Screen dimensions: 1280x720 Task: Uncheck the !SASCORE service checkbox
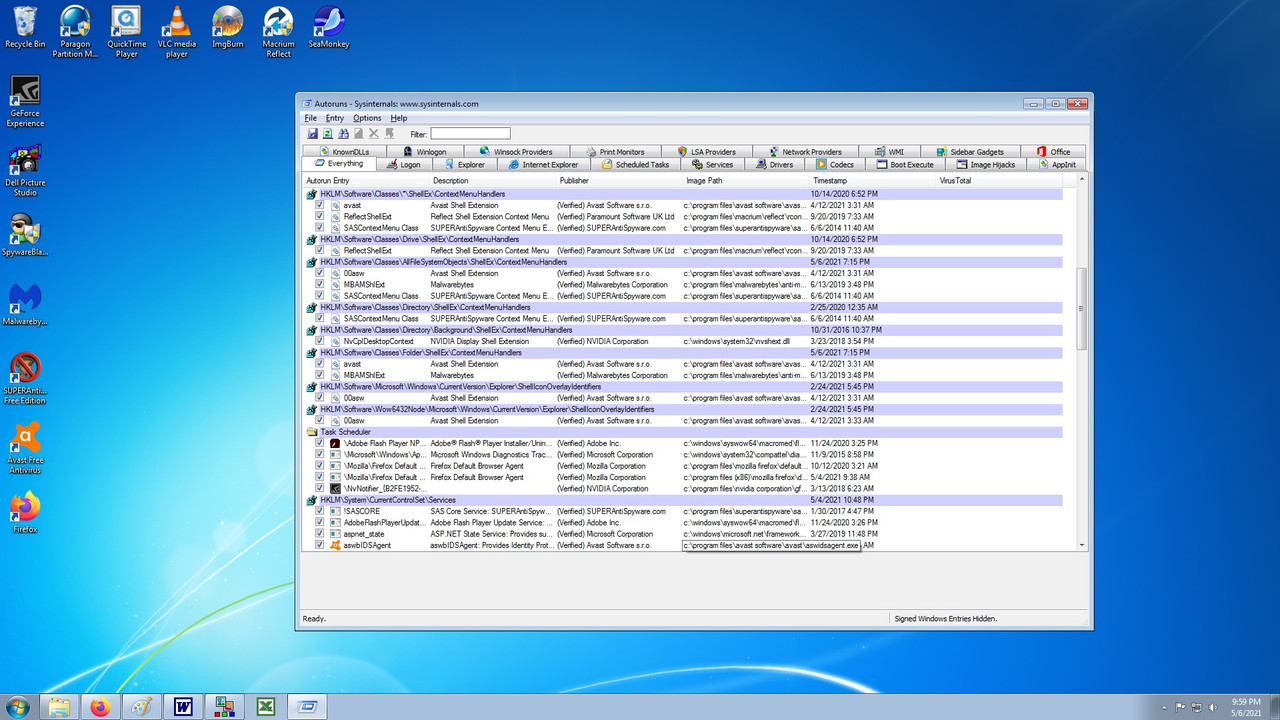tap(320, 511)
